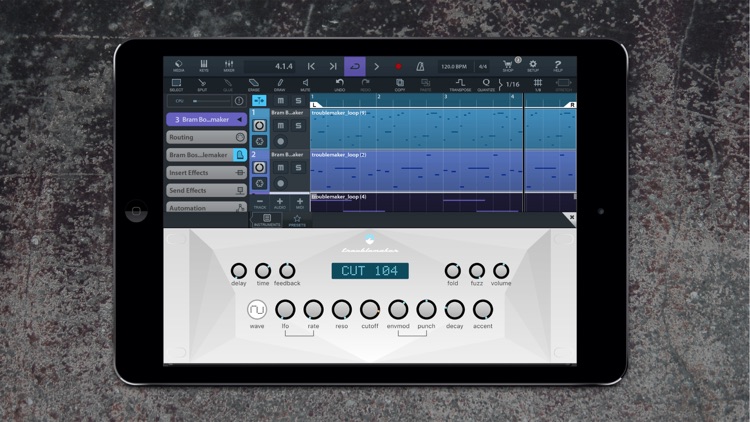
Task: Expand the Routing section
Action: (x=206, y=137)
